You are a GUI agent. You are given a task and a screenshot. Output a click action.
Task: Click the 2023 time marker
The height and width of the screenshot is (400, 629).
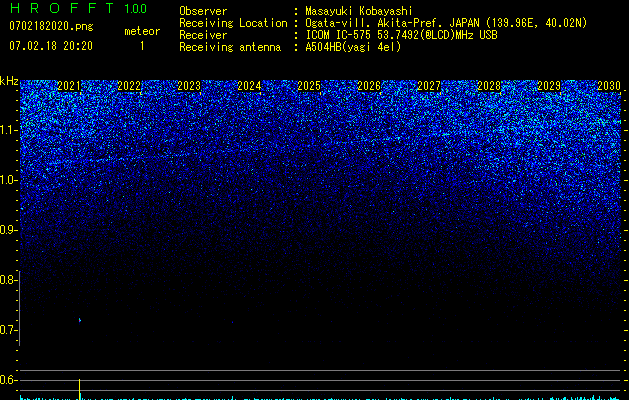click(189, 86)
